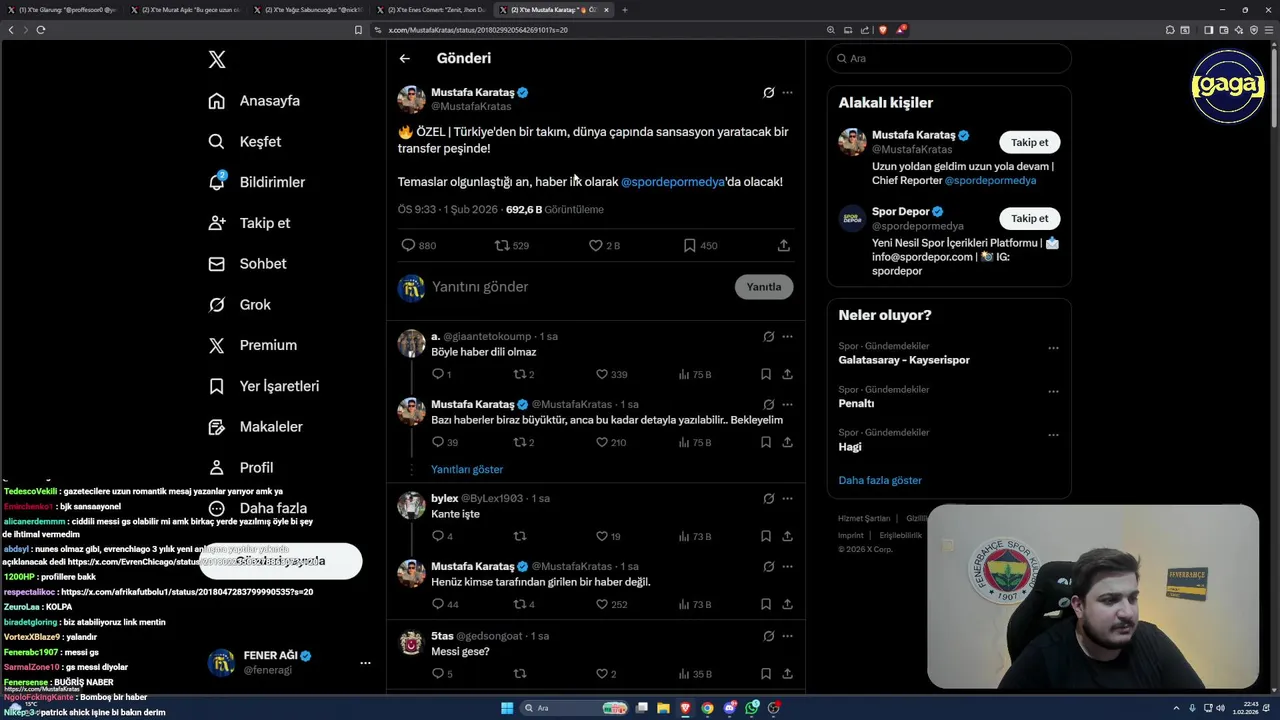Open a new browser tab

625,10
